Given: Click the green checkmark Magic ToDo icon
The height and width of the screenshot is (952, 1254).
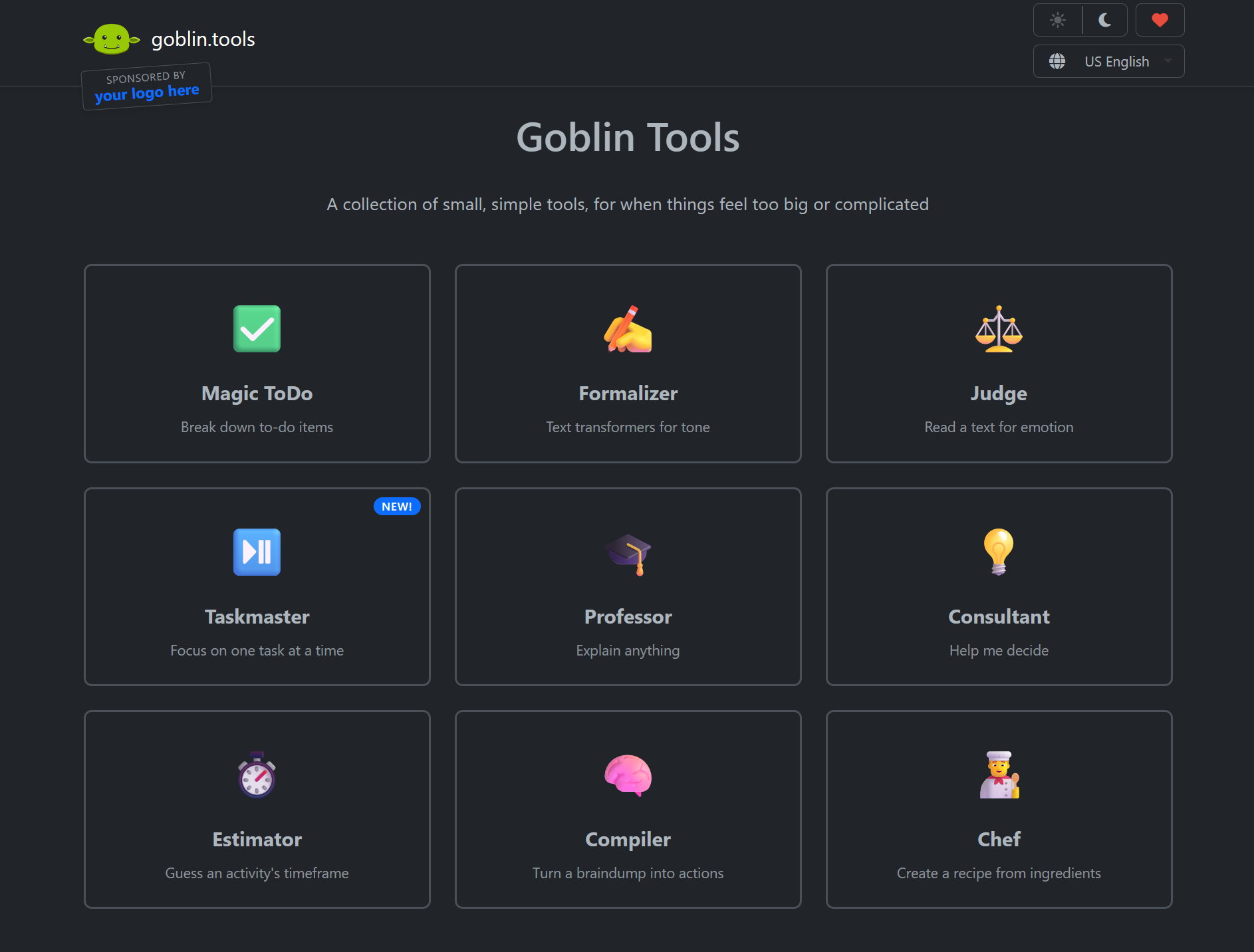Looking at the screenshot, I should [257, 328].
